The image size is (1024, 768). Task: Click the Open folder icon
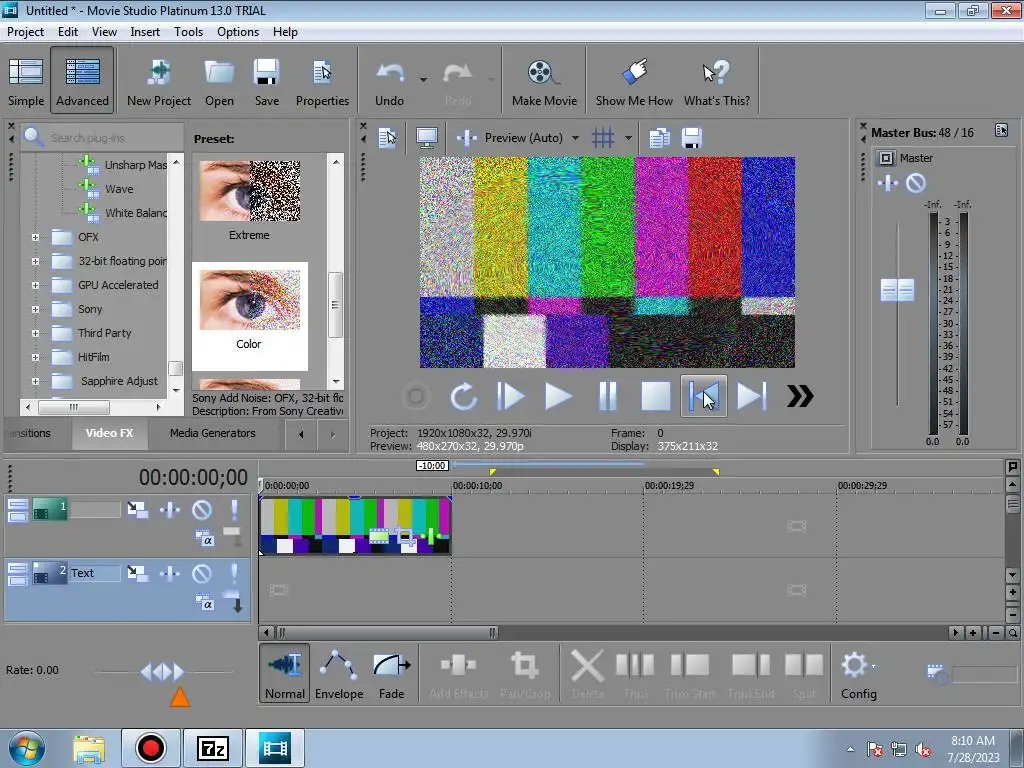click(x=219, y=82)
